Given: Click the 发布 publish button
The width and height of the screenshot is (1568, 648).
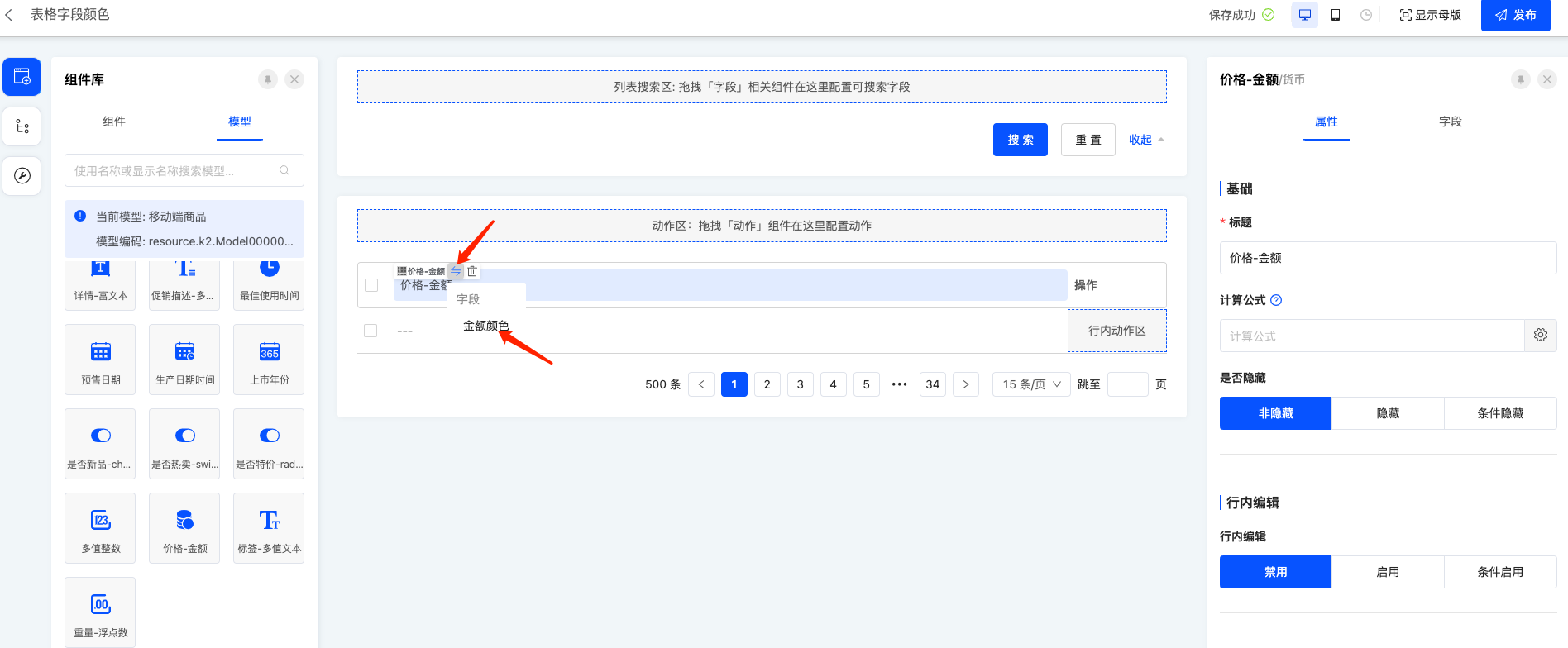Looking at the screenshot, I should click(x=1516, y=15).
